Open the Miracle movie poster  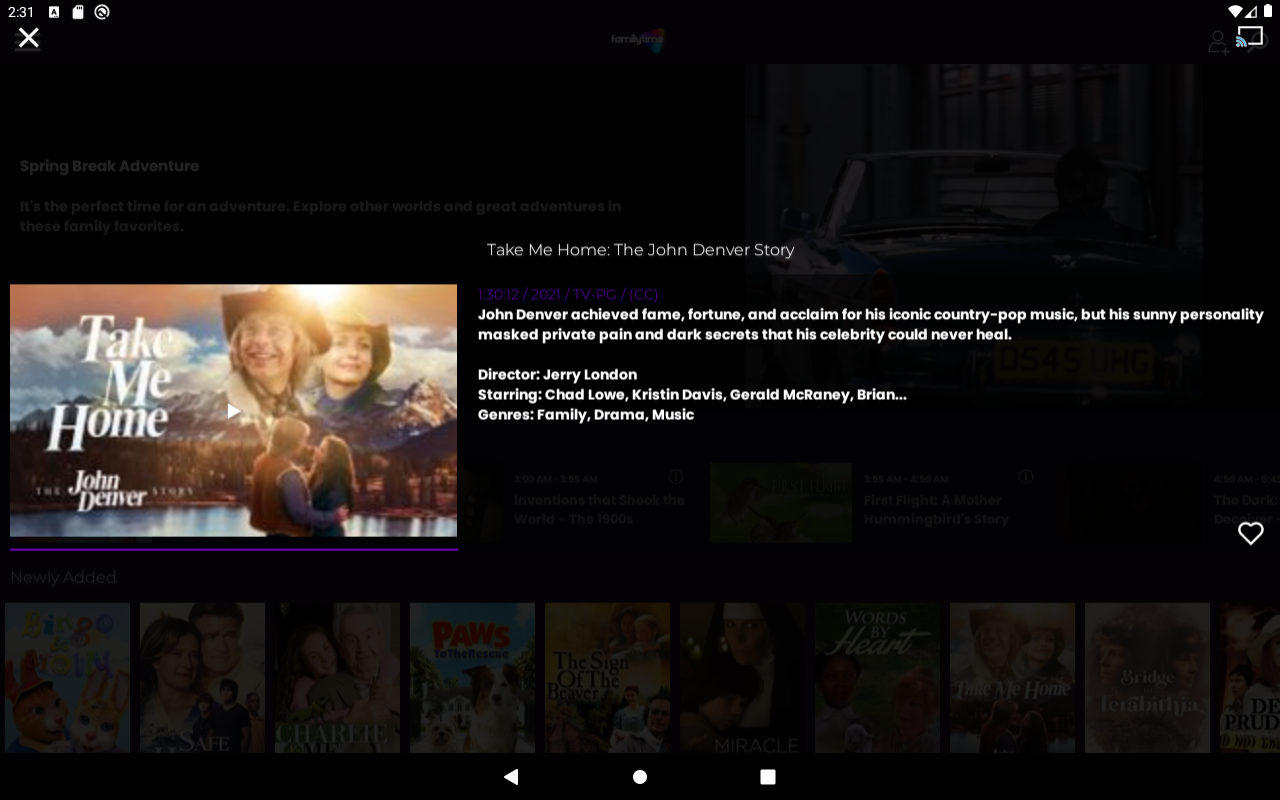pyautogui.click(x=742, y=677)
